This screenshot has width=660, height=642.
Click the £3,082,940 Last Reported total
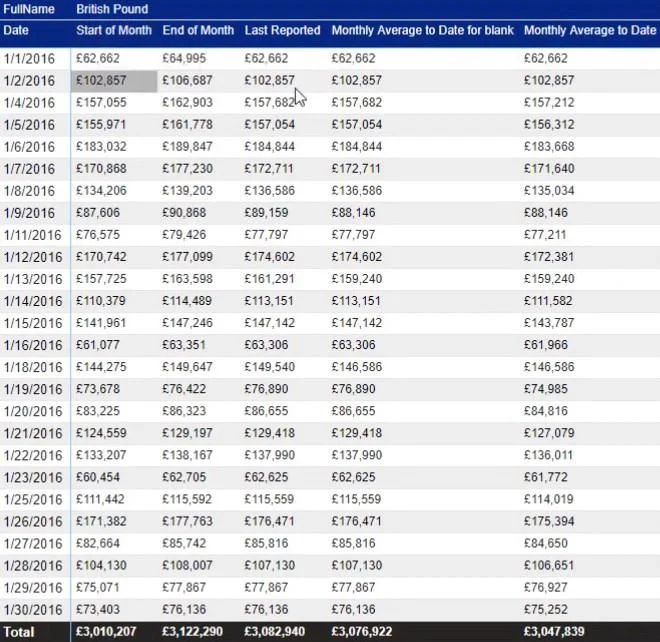[x=274, y=631]
